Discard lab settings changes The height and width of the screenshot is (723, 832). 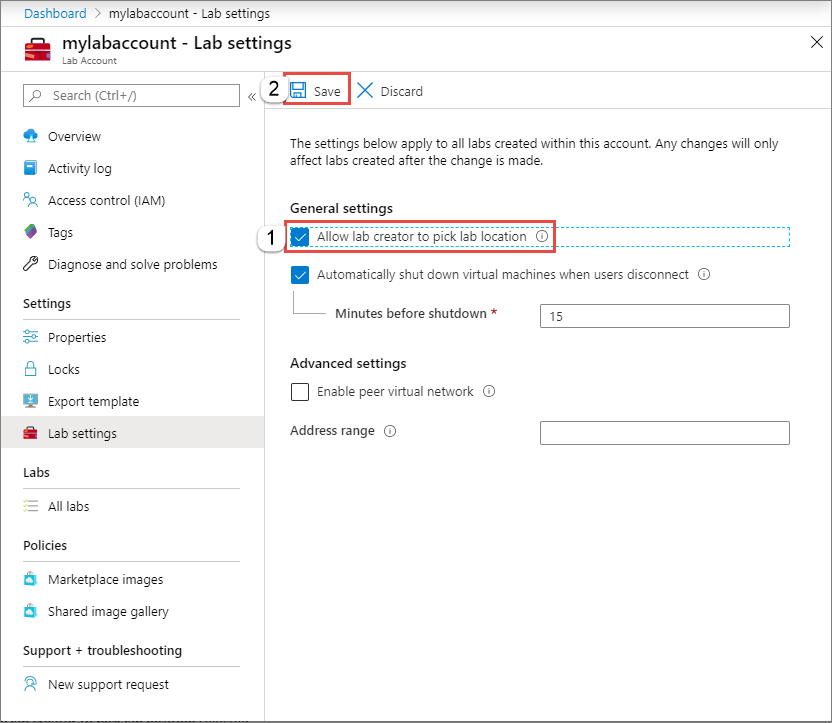coord(390,91)
